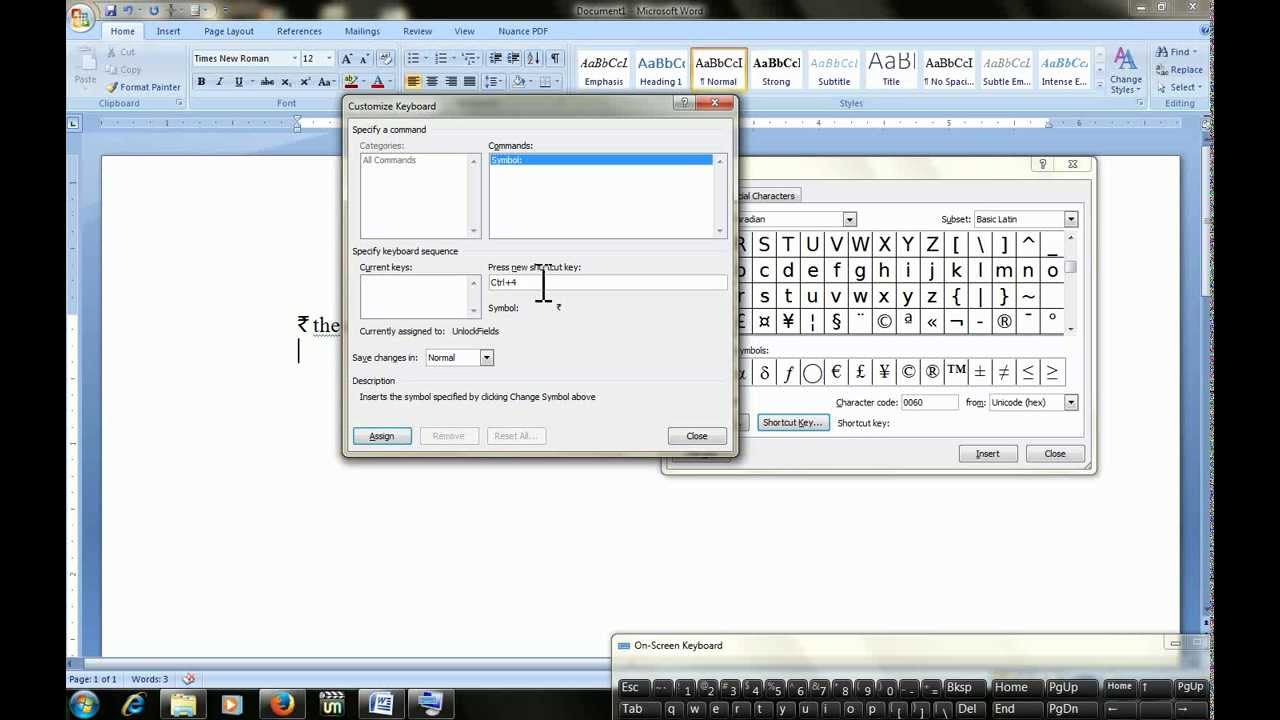Show or hide paragraph marks
Screen dimensions: 1280x720
pos(555,59)
